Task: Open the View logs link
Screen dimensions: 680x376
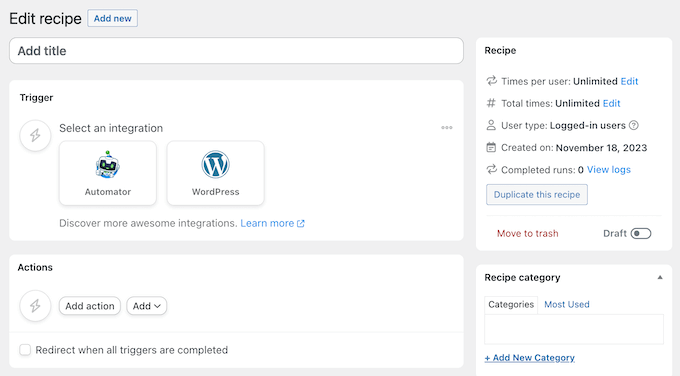Action: click(608, 170)
